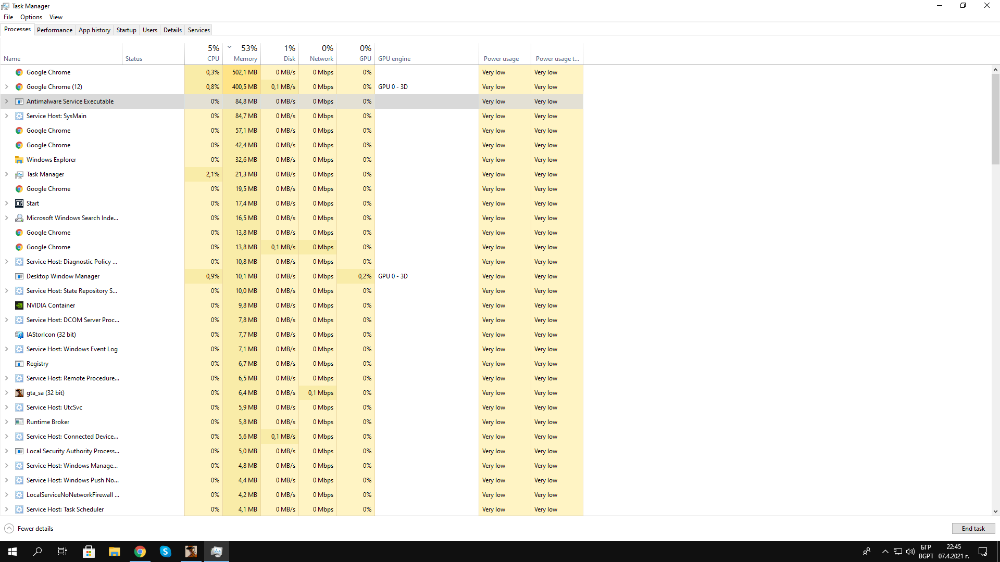Click the End task button
Screen dimensions: 1000x562
[x=973, y=528]
